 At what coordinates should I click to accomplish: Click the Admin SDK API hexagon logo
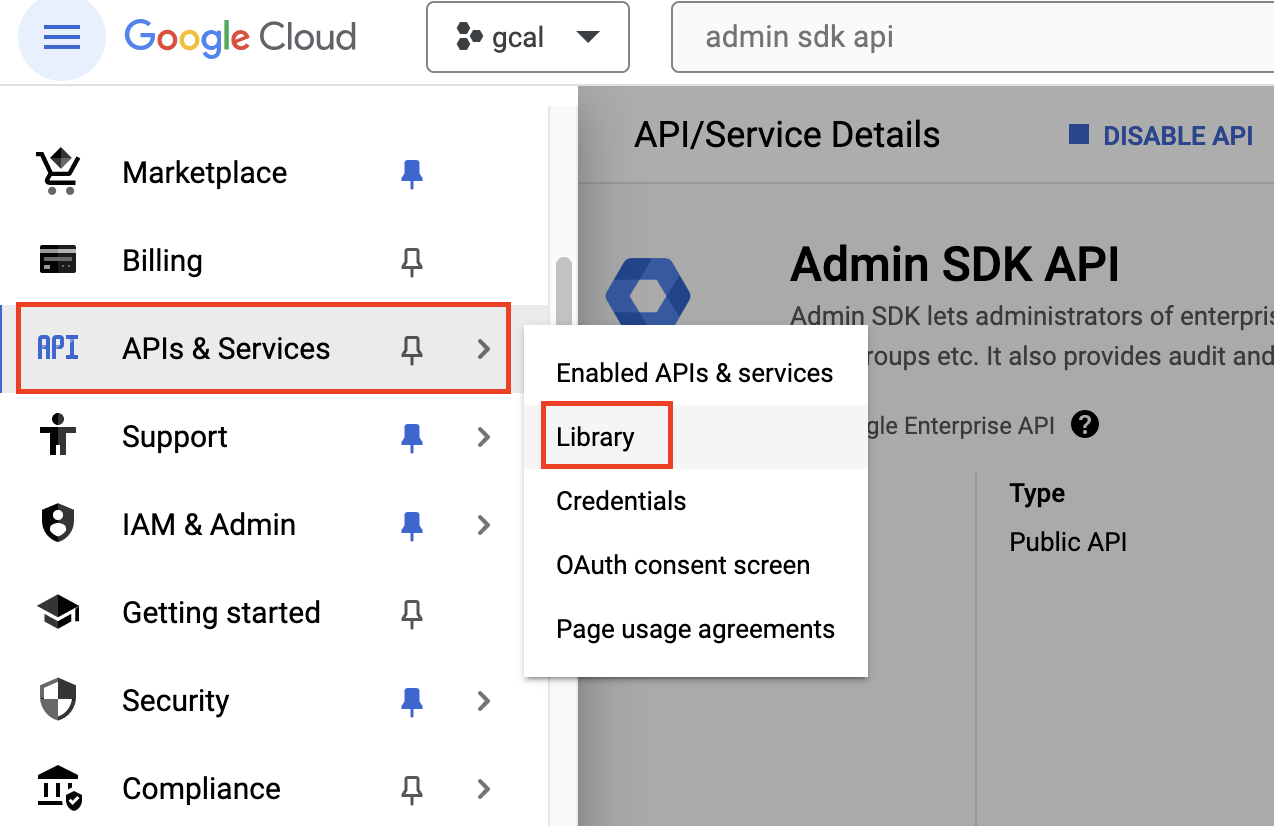tap(648, 291)
